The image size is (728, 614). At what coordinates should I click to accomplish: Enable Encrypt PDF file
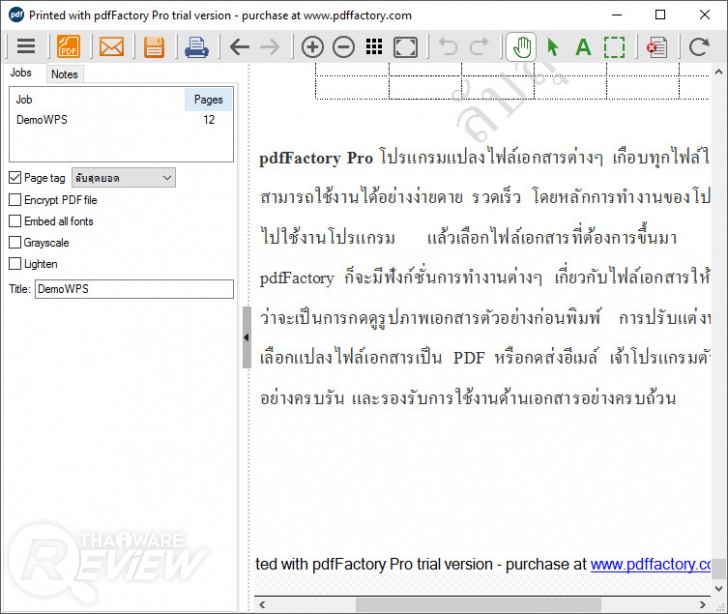15,200
